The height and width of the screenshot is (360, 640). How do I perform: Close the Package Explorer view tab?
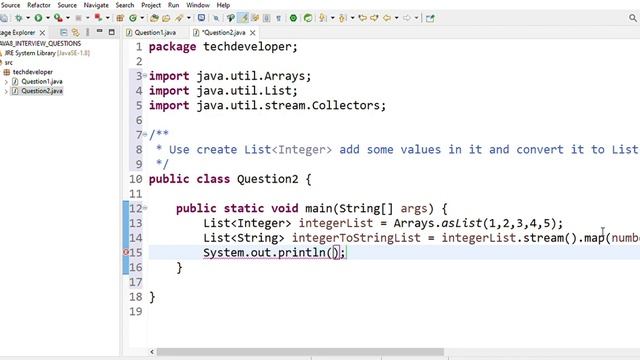[x=42, y=33]
